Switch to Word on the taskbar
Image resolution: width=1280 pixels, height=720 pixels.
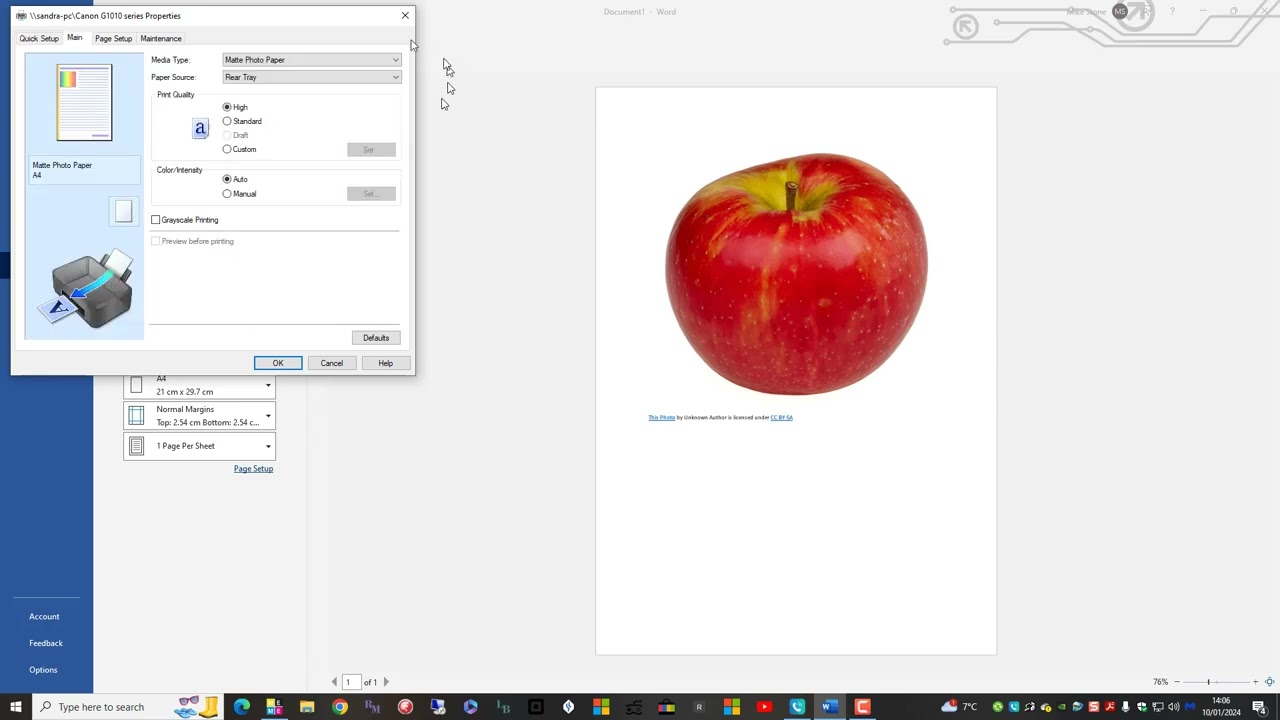829,707
